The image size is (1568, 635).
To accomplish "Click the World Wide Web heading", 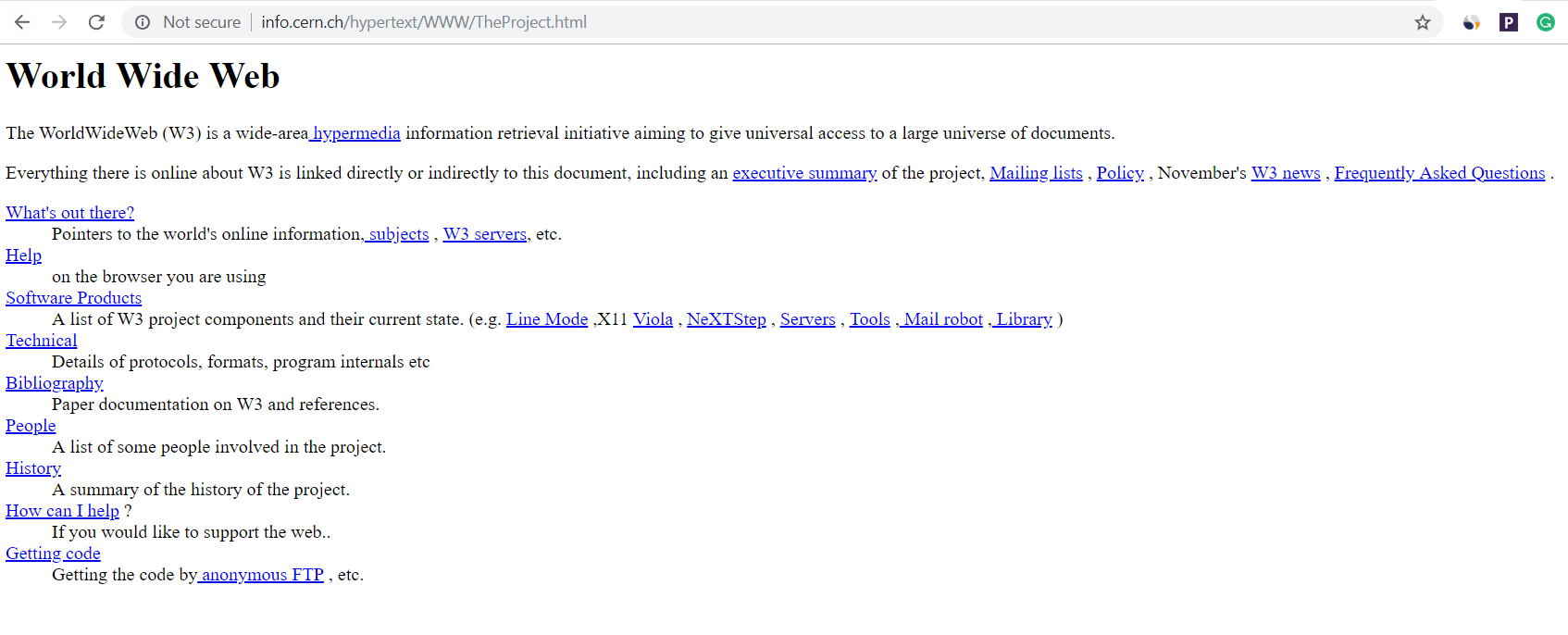I will click(143, 76).
